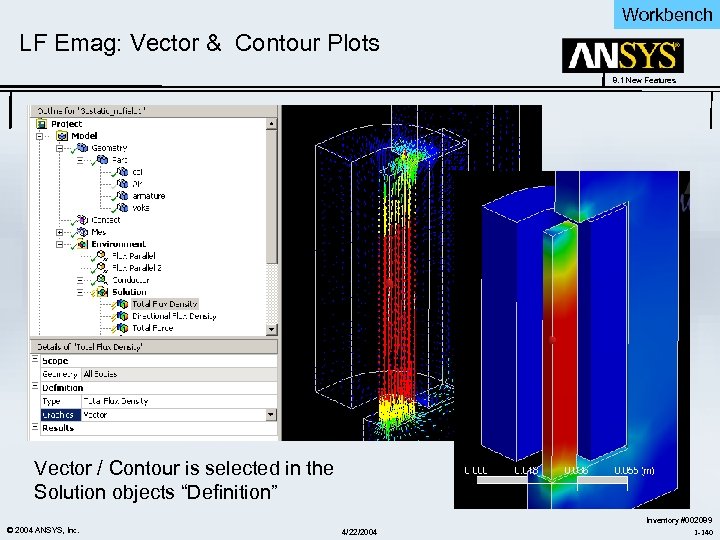
Task: Click the armature body icon
Action: [x=123, y=196]
